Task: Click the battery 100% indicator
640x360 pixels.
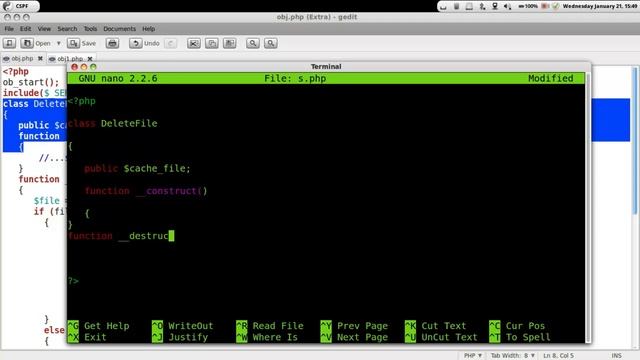Action: [x=528, y=6]
